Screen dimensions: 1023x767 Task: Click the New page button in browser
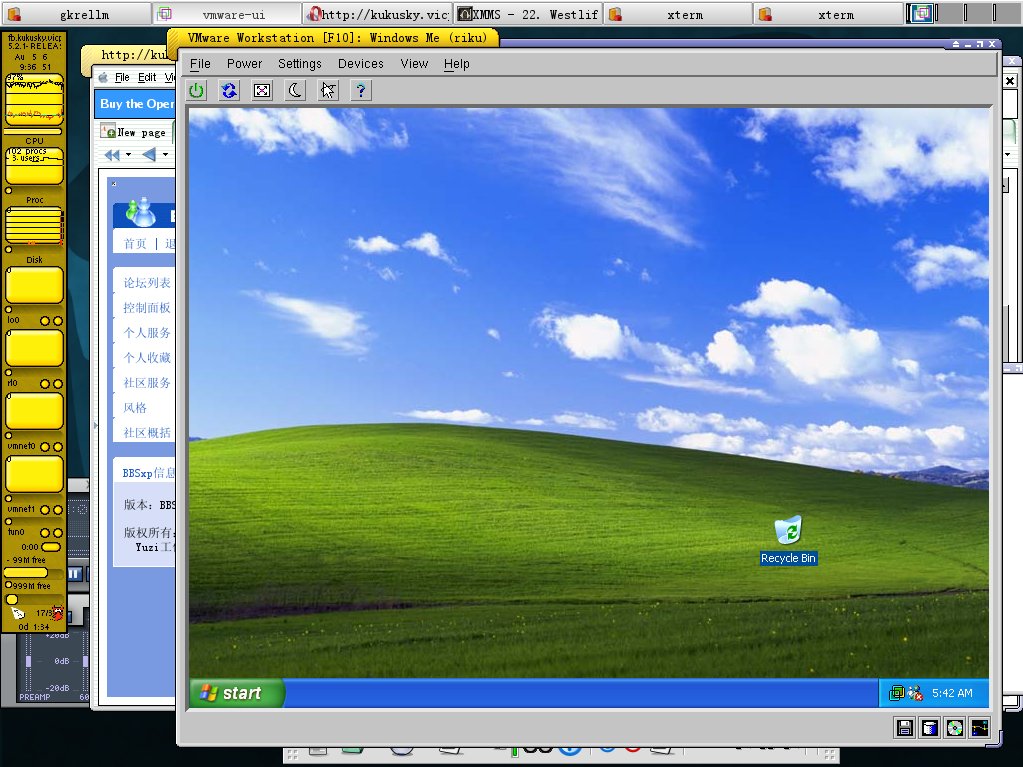click(x=134, y=132)
